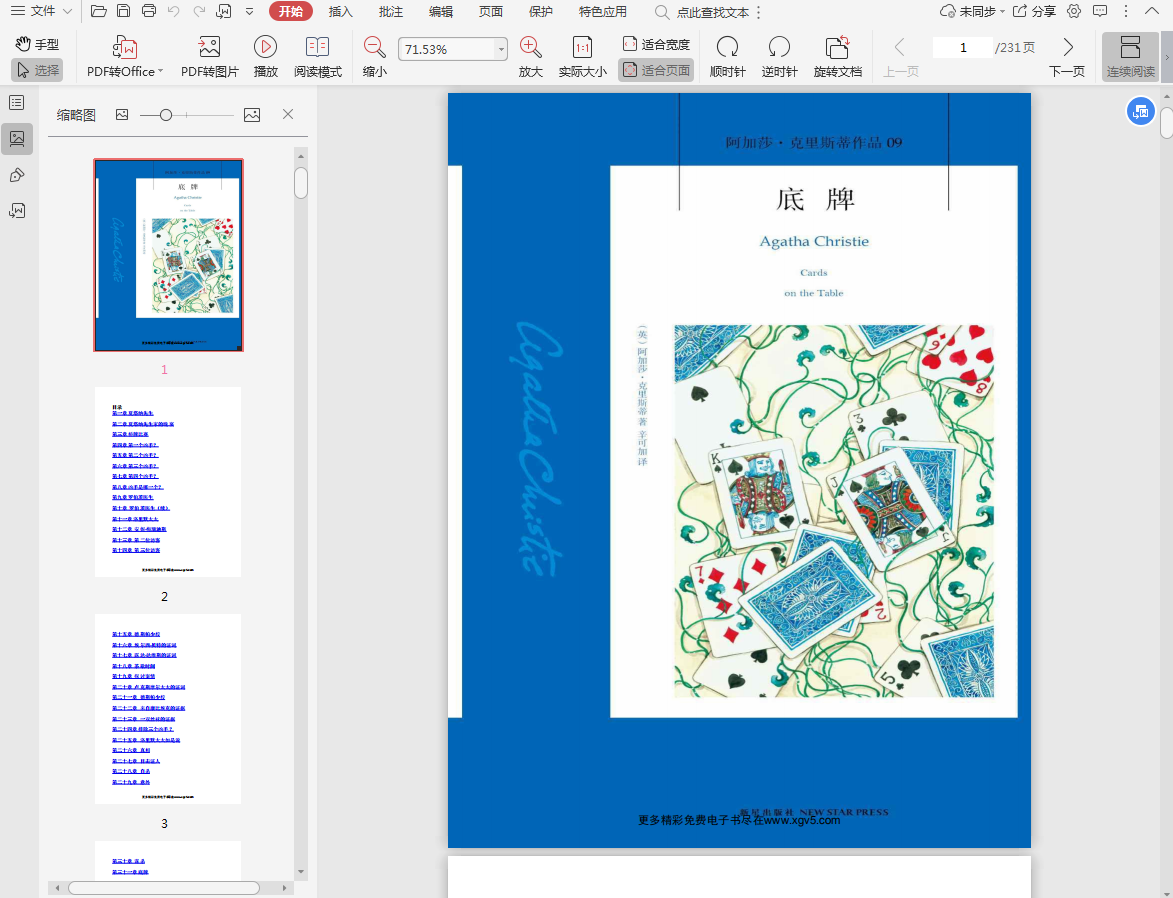
Task: Rotate page counterclockwise with 逆时针
Action: point(779,47)
